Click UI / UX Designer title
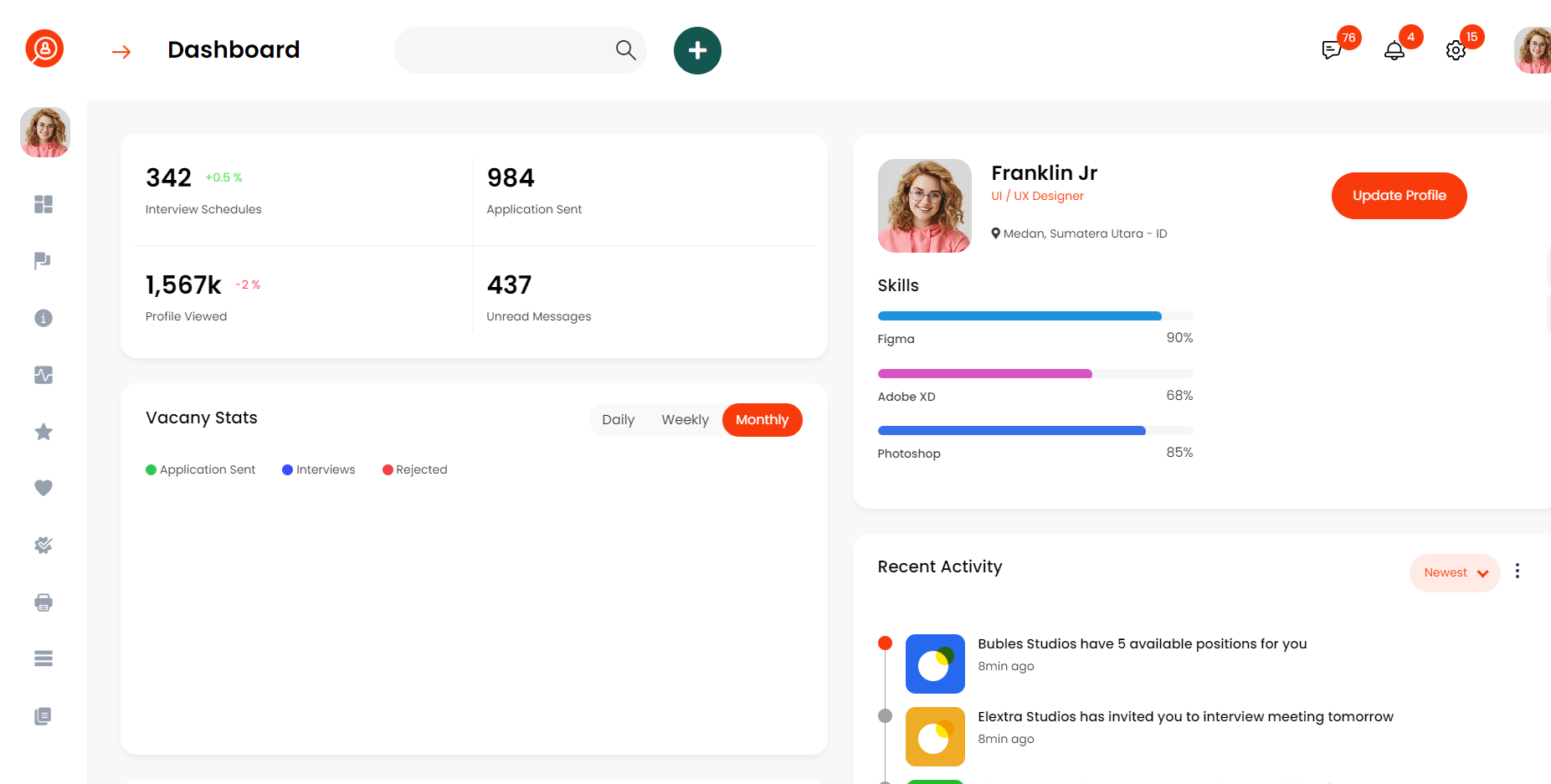 coord(1037,196)
